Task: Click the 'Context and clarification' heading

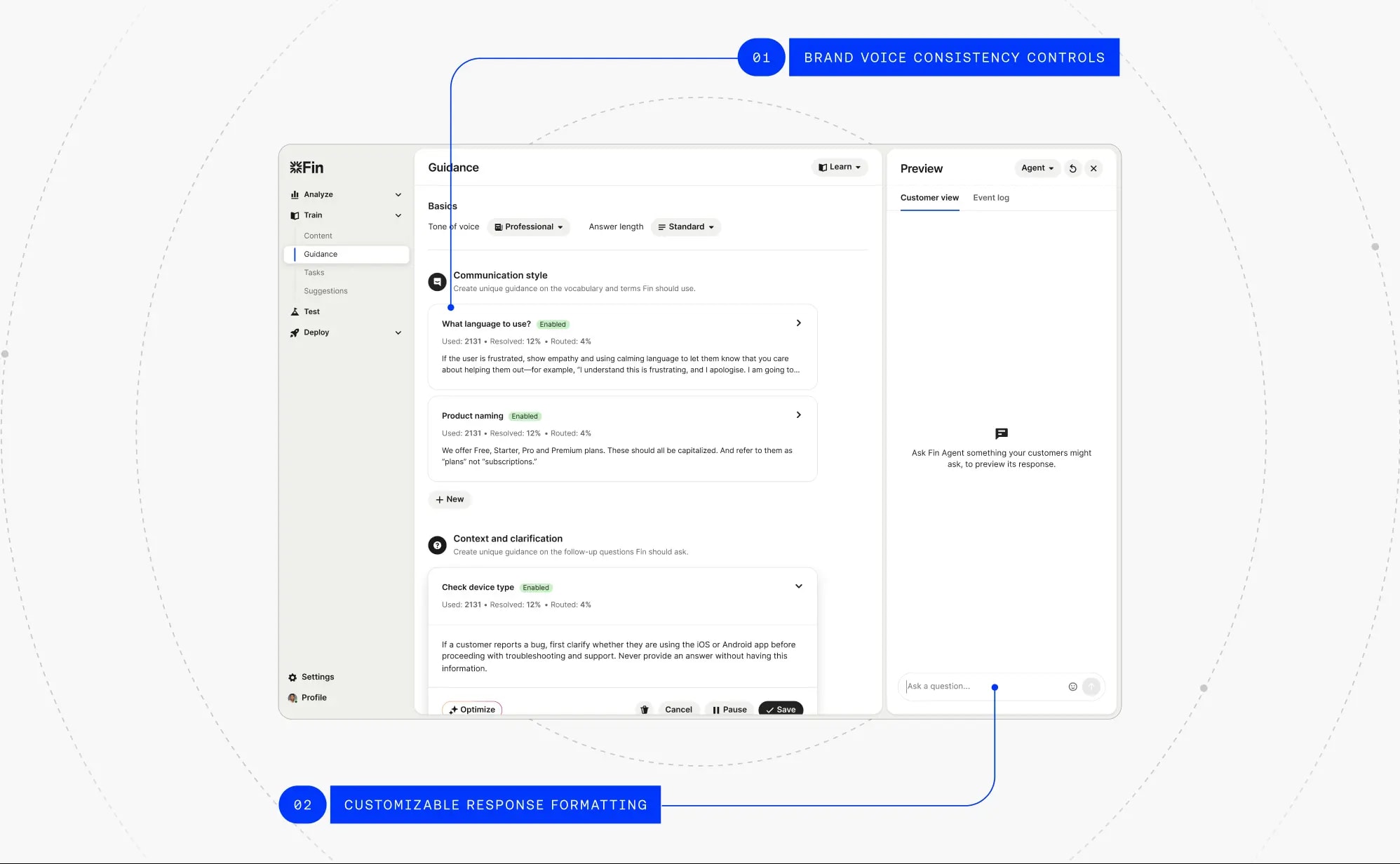Action: (508, 539)
